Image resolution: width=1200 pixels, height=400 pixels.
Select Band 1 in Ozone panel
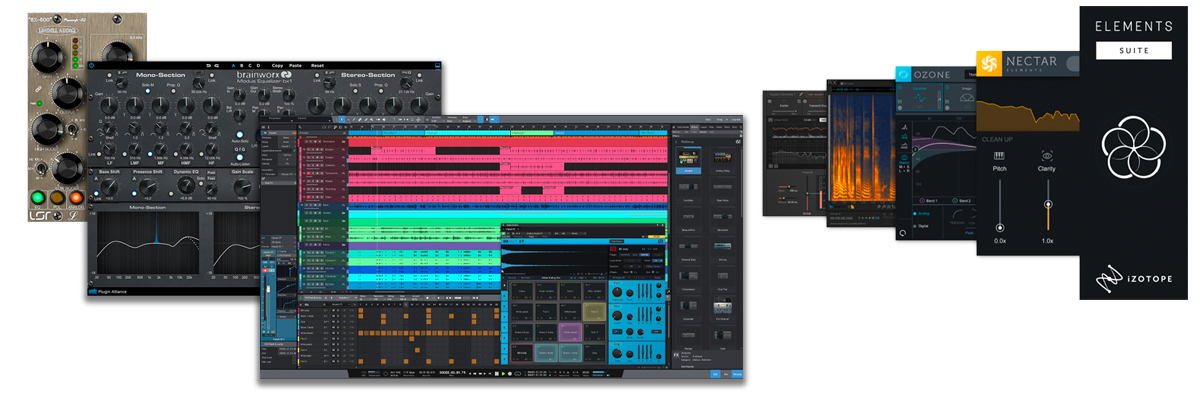click(x=930, y=201)
